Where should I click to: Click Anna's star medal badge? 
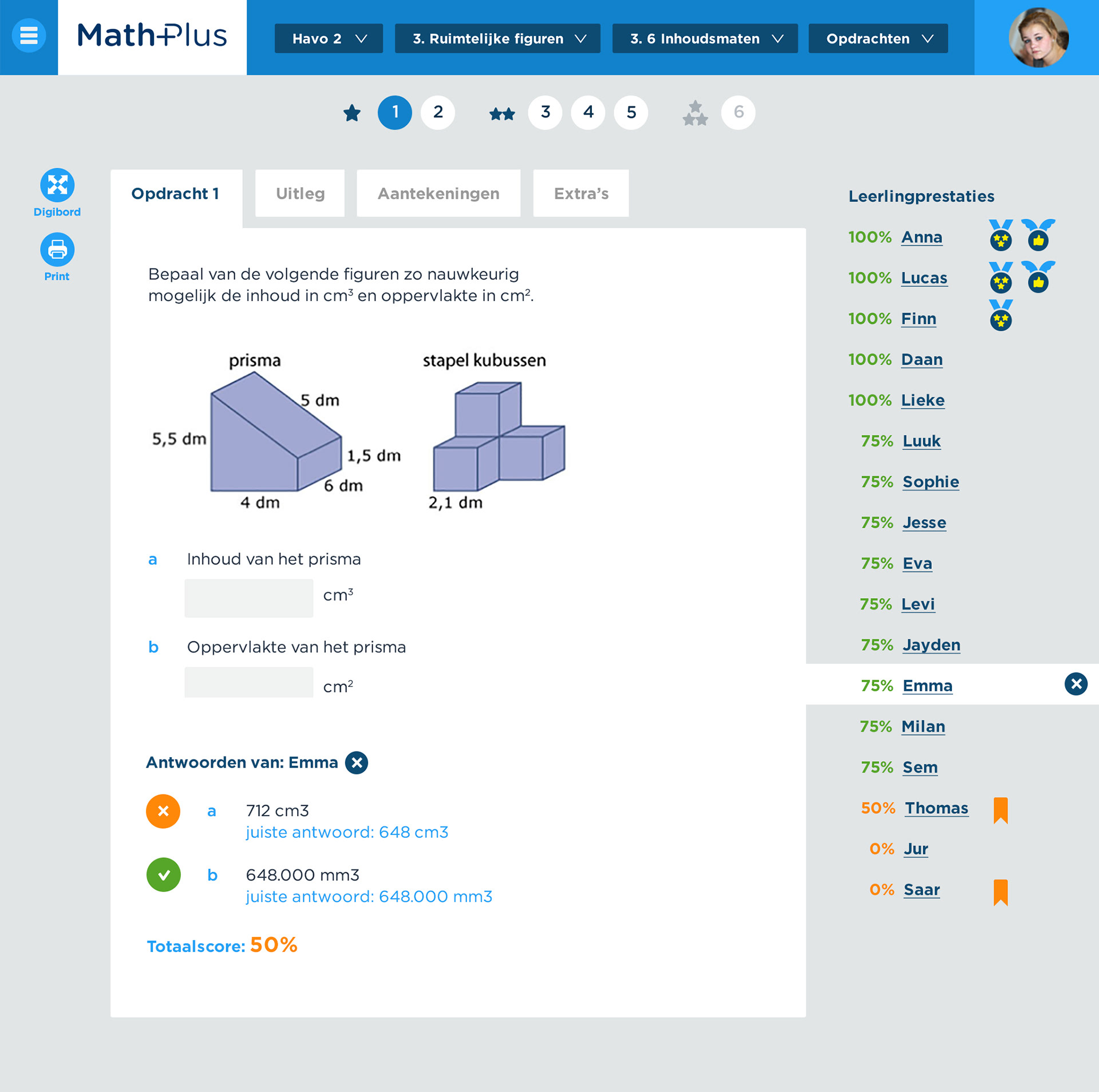[x=1001, y=235]
